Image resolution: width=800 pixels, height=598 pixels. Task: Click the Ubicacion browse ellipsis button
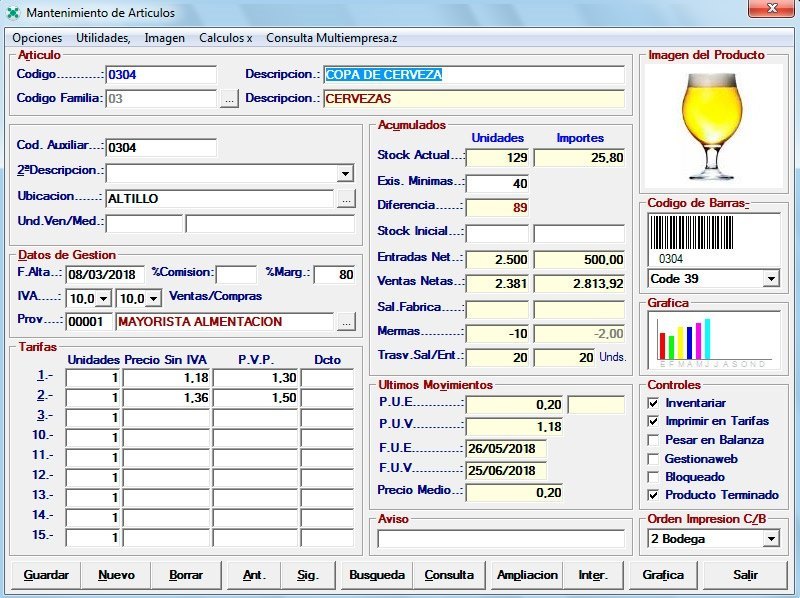click(345, 198)
